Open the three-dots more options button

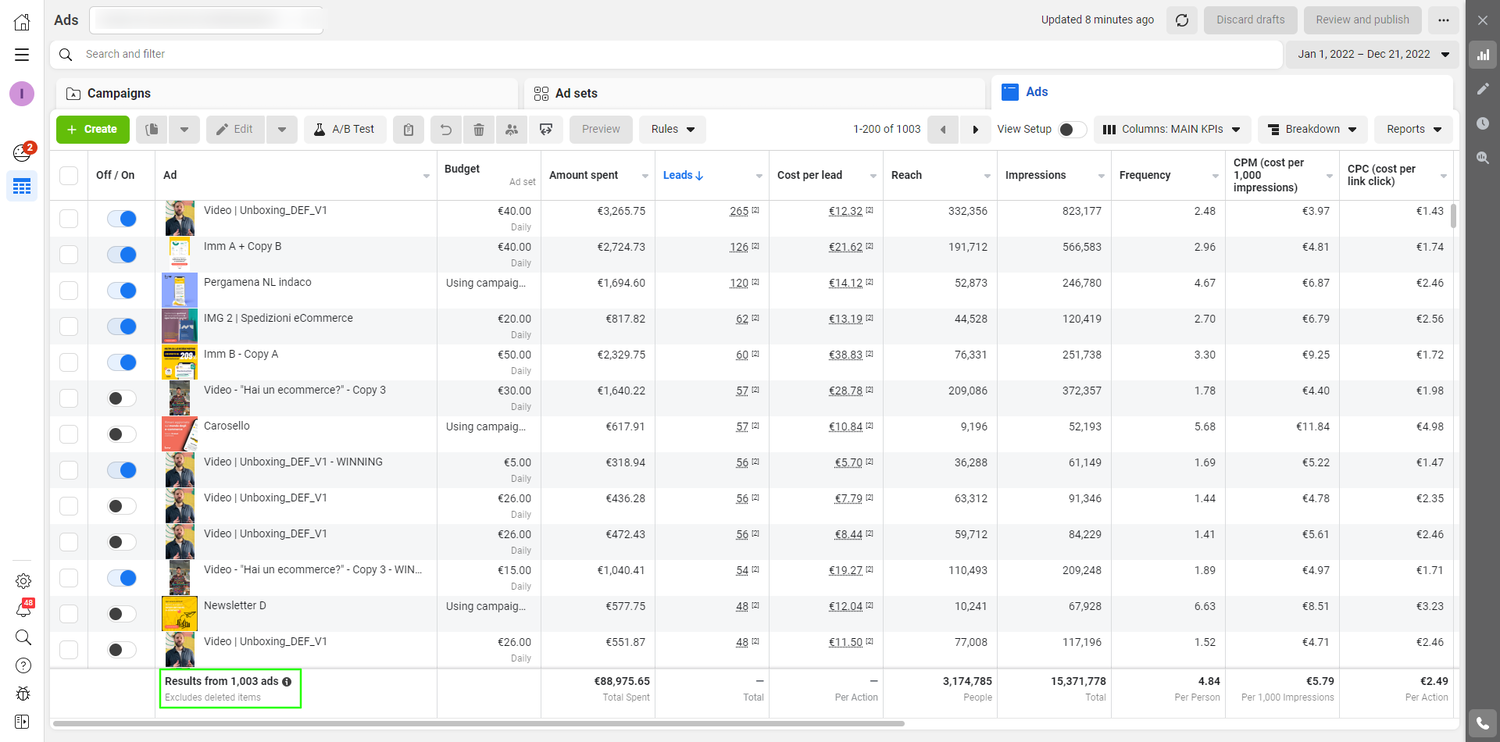(1443, 20)
